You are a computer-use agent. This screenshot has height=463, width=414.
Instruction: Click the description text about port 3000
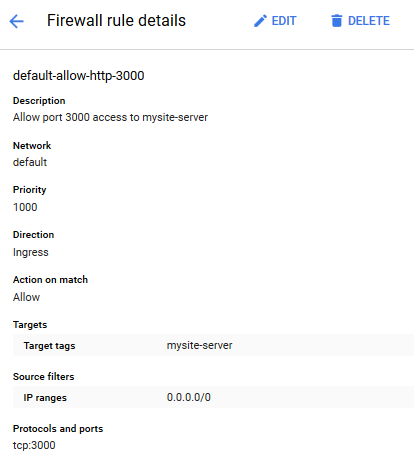coord(110,117)
